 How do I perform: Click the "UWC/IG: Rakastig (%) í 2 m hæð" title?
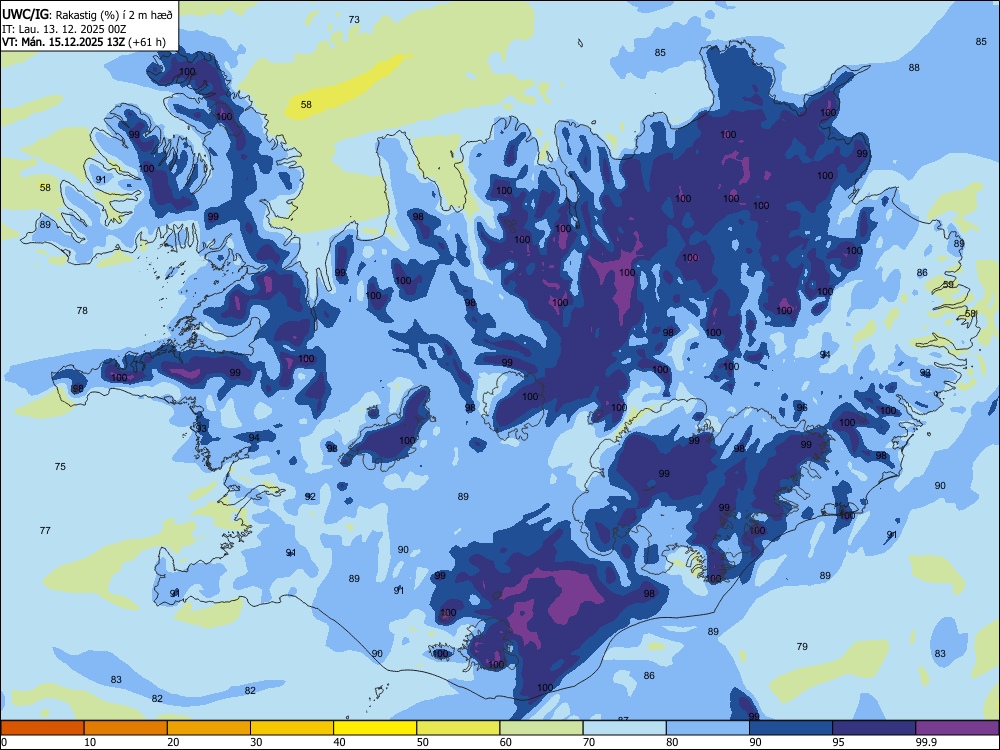[87, 14]
